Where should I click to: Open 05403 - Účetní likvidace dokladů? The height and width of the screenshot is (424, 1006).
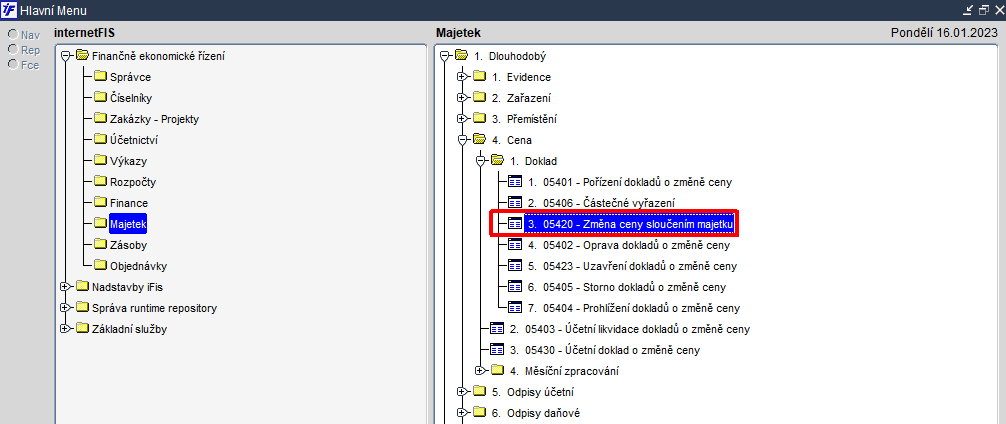coord(629,329)
